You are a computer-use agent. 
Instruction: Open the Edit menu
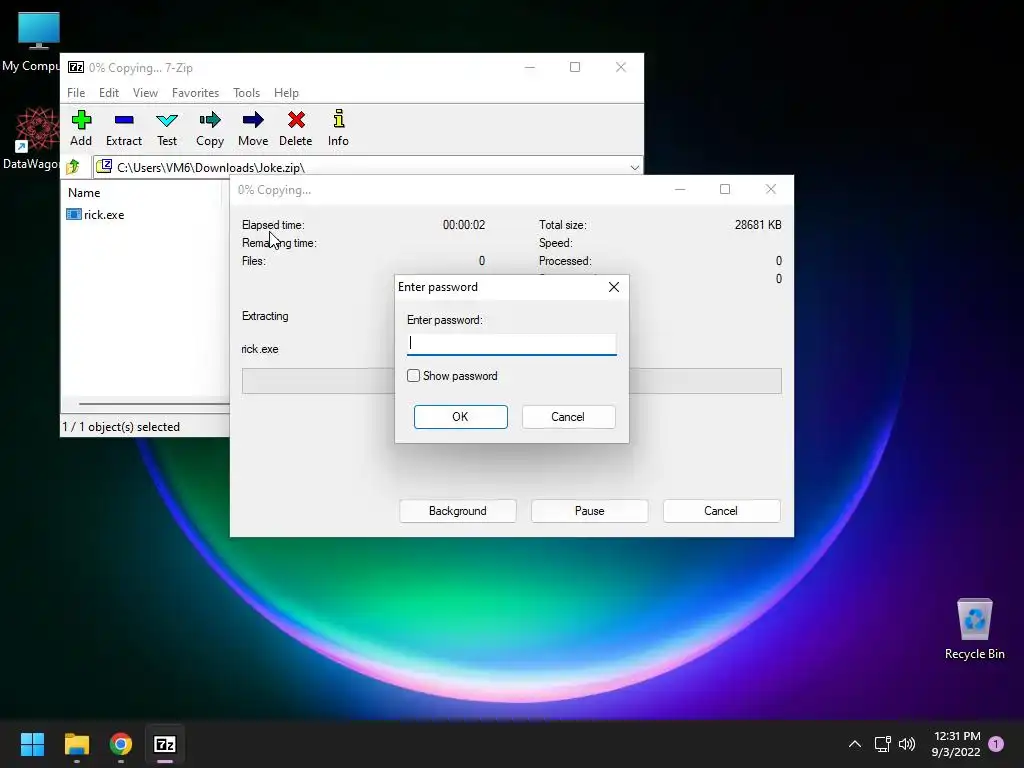[x=108, y=93]
